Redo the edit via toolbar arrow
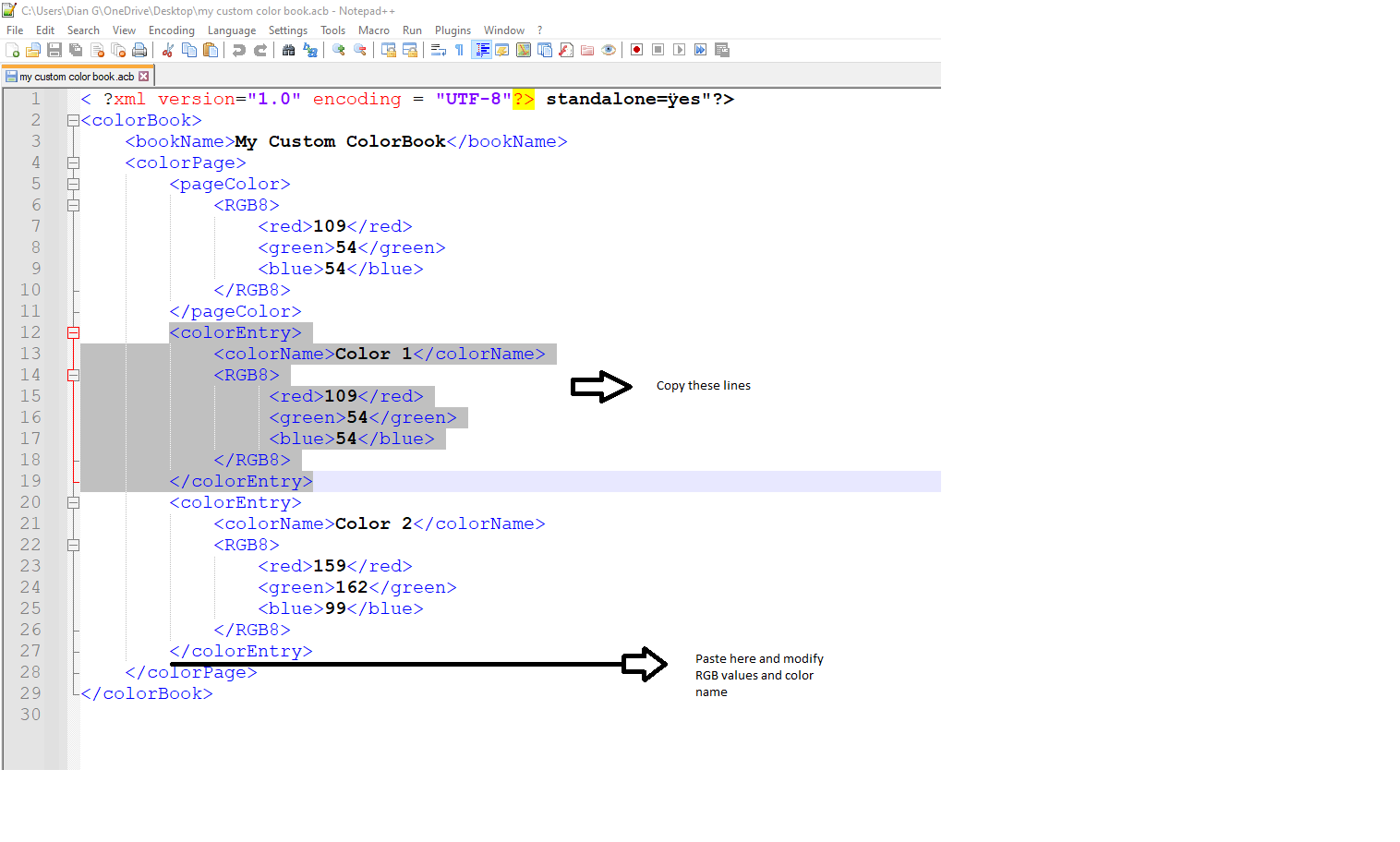Screen dimensions: 1400x842 point(260,50)
